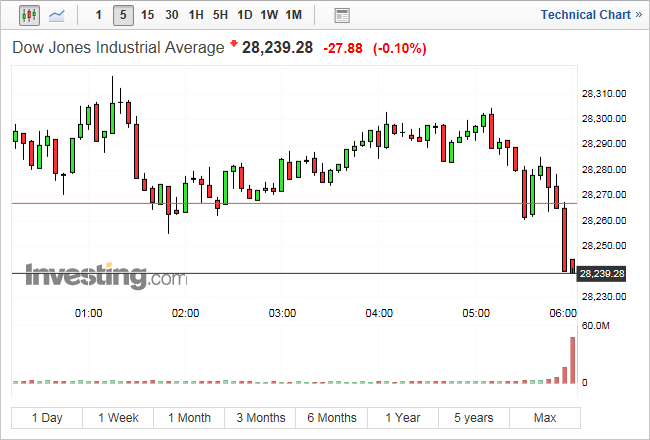This screenshot has height=440, width=650.
Task: Click the last large red candlestick
Action: tap(564, 240)
